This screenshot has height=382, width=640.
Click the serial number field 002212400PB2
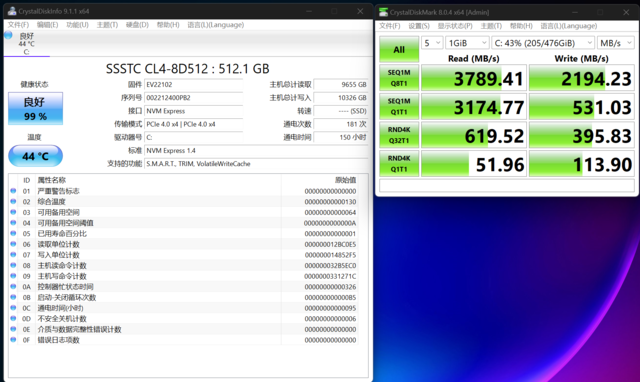193,98
